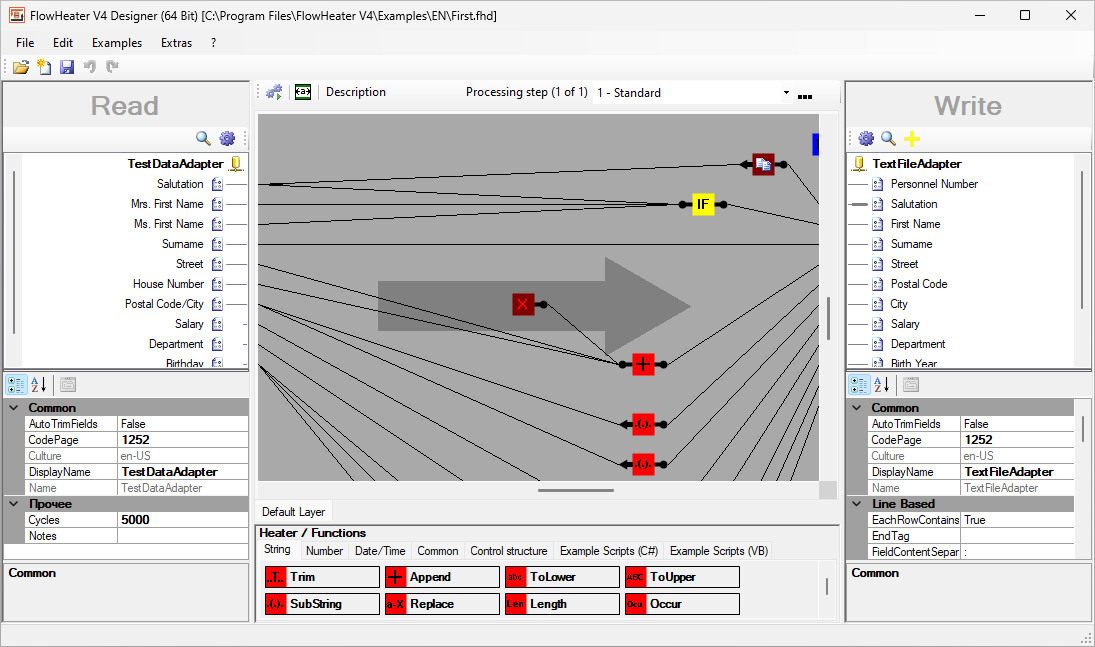This screenshot has height=647, width=1095.
Task: Collapse Common category in Write properties
Action: tap(856, 407)
